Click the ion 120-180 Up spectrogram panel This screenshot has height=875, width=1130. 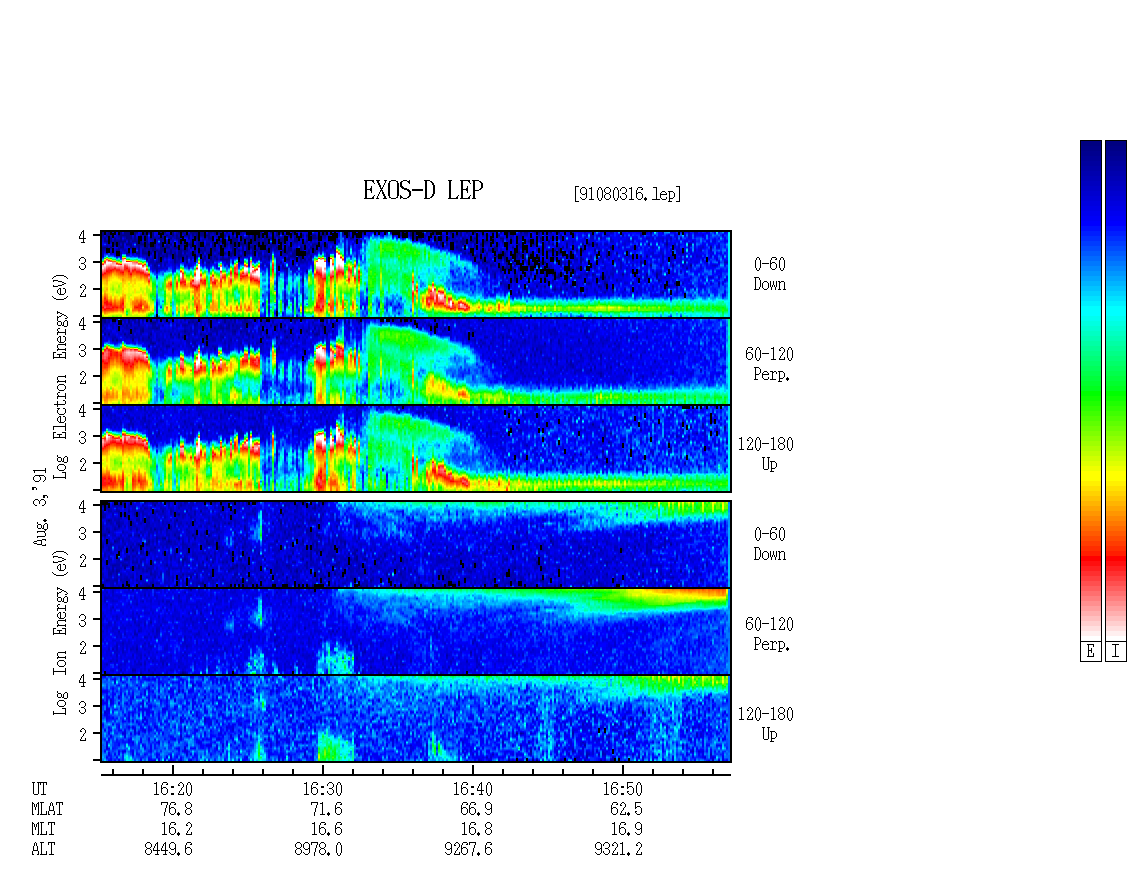point(416,719)
